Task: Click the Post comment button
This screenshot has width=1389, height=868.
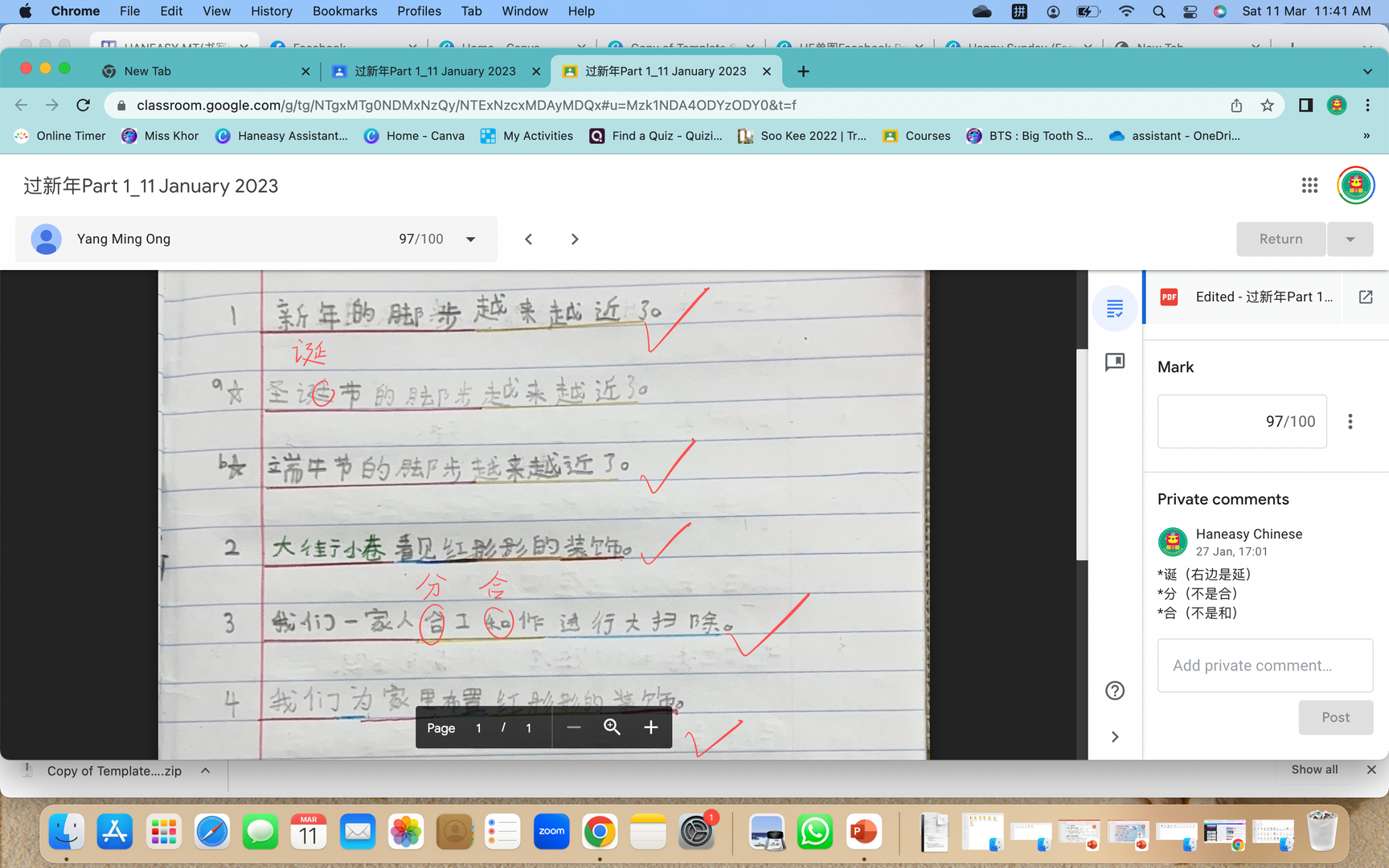Action: [x=1335, y=718]
